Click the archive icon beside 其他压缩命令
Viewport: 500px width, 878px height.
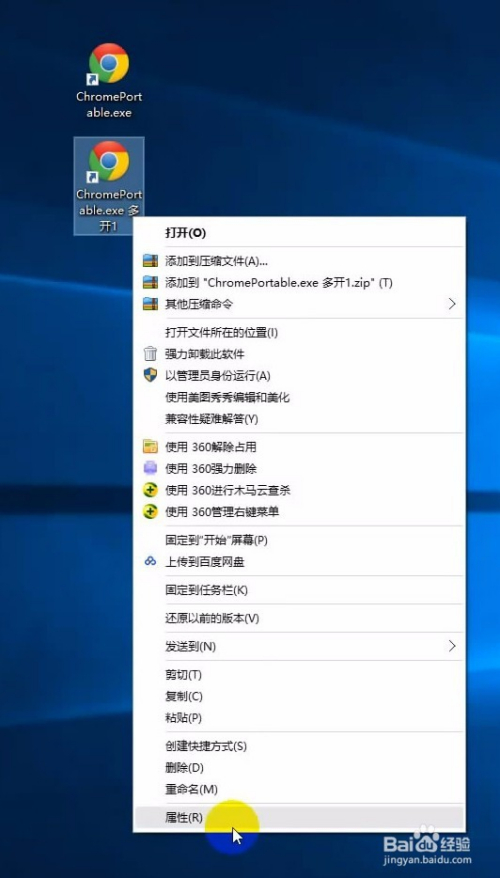click(150, 304)
